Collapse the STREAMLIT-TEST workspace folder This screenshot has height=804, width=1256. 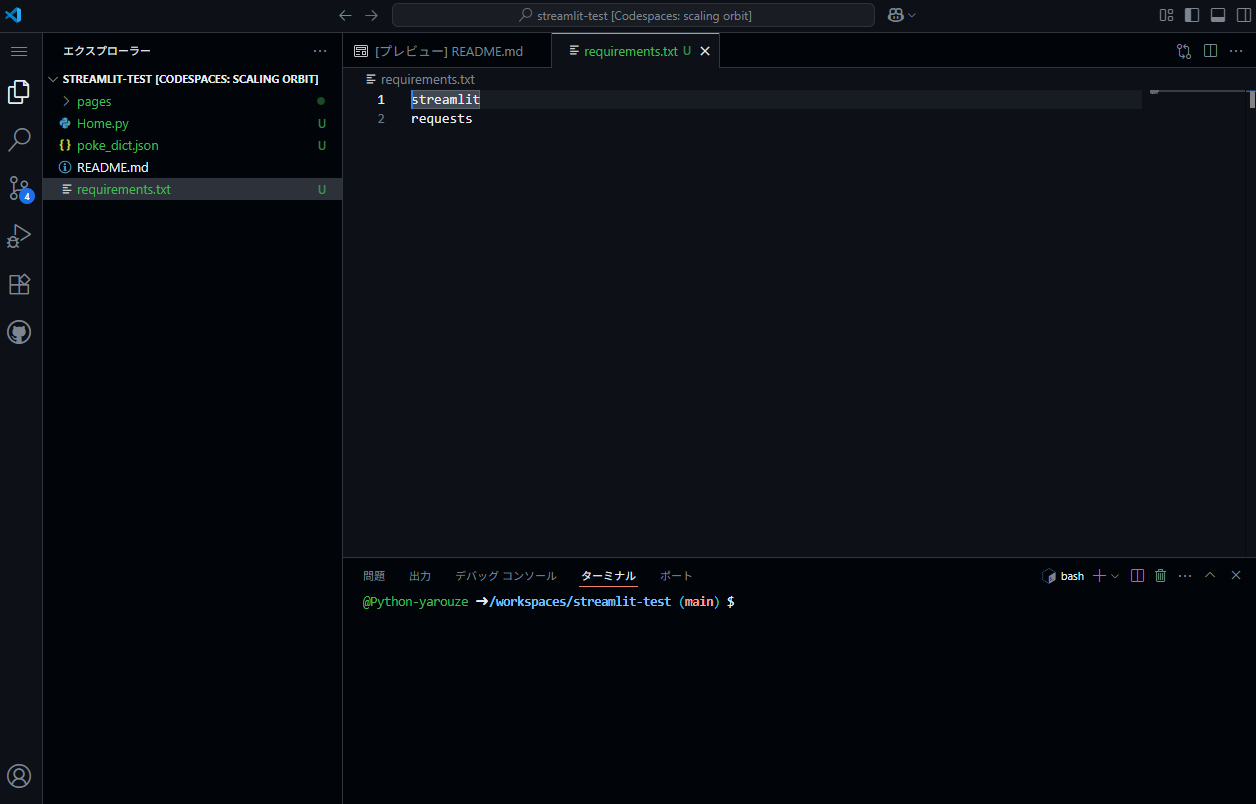(x=192, y=79)
